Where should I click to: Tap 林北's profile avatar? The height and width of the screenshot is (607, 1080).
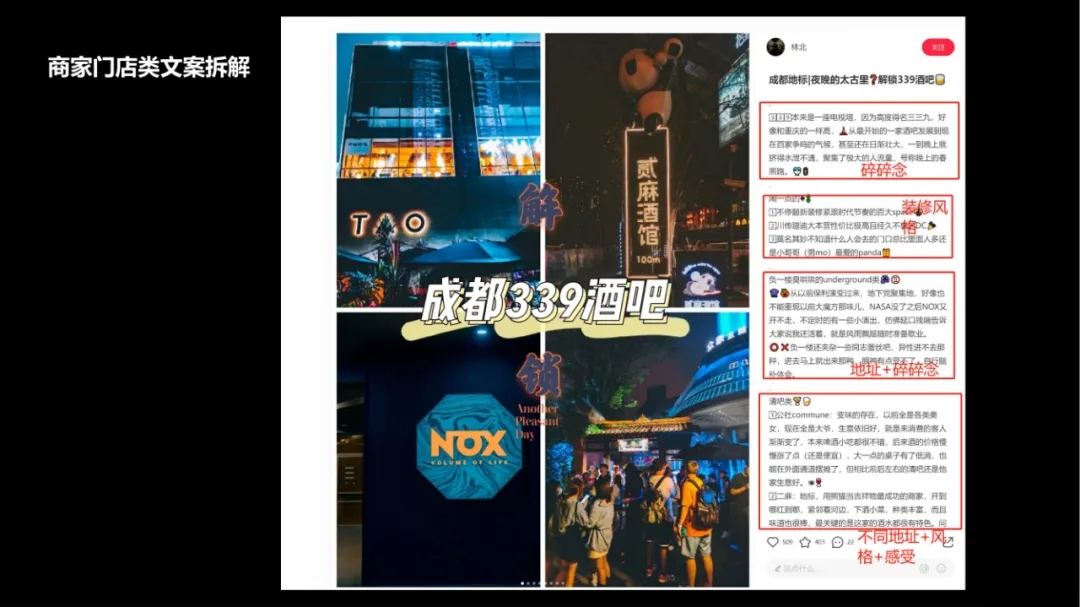776,47
